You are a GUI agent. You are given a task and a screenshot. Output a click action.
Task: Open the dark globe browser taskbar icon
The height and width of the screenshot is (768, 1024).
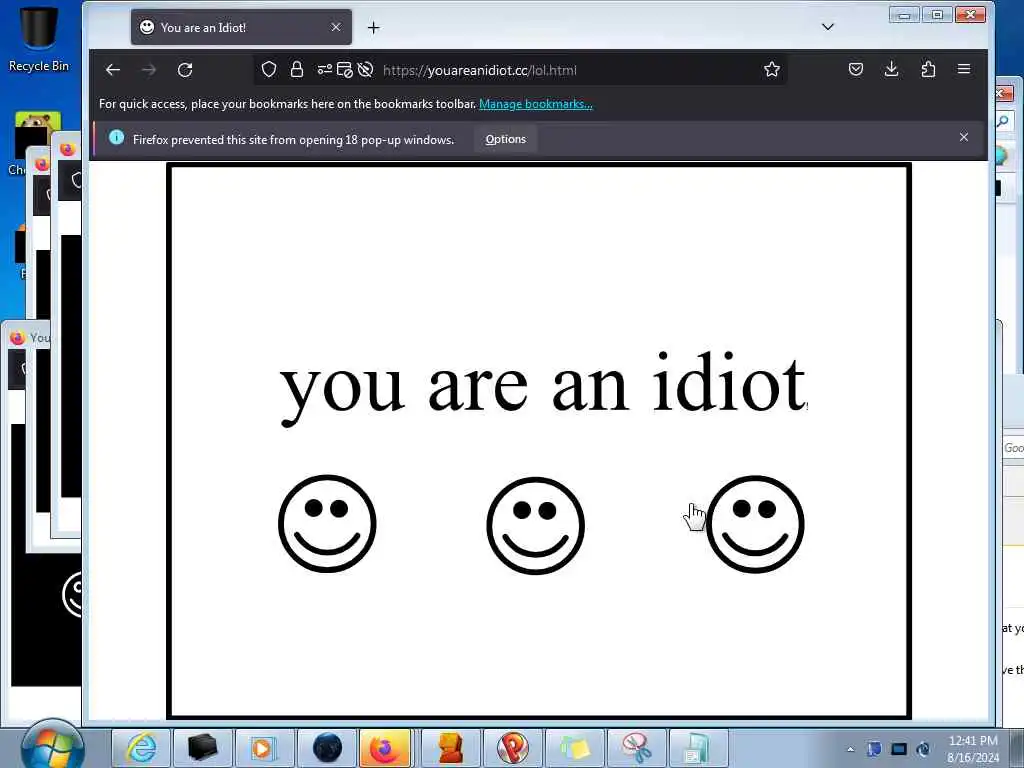coord(327,748)
